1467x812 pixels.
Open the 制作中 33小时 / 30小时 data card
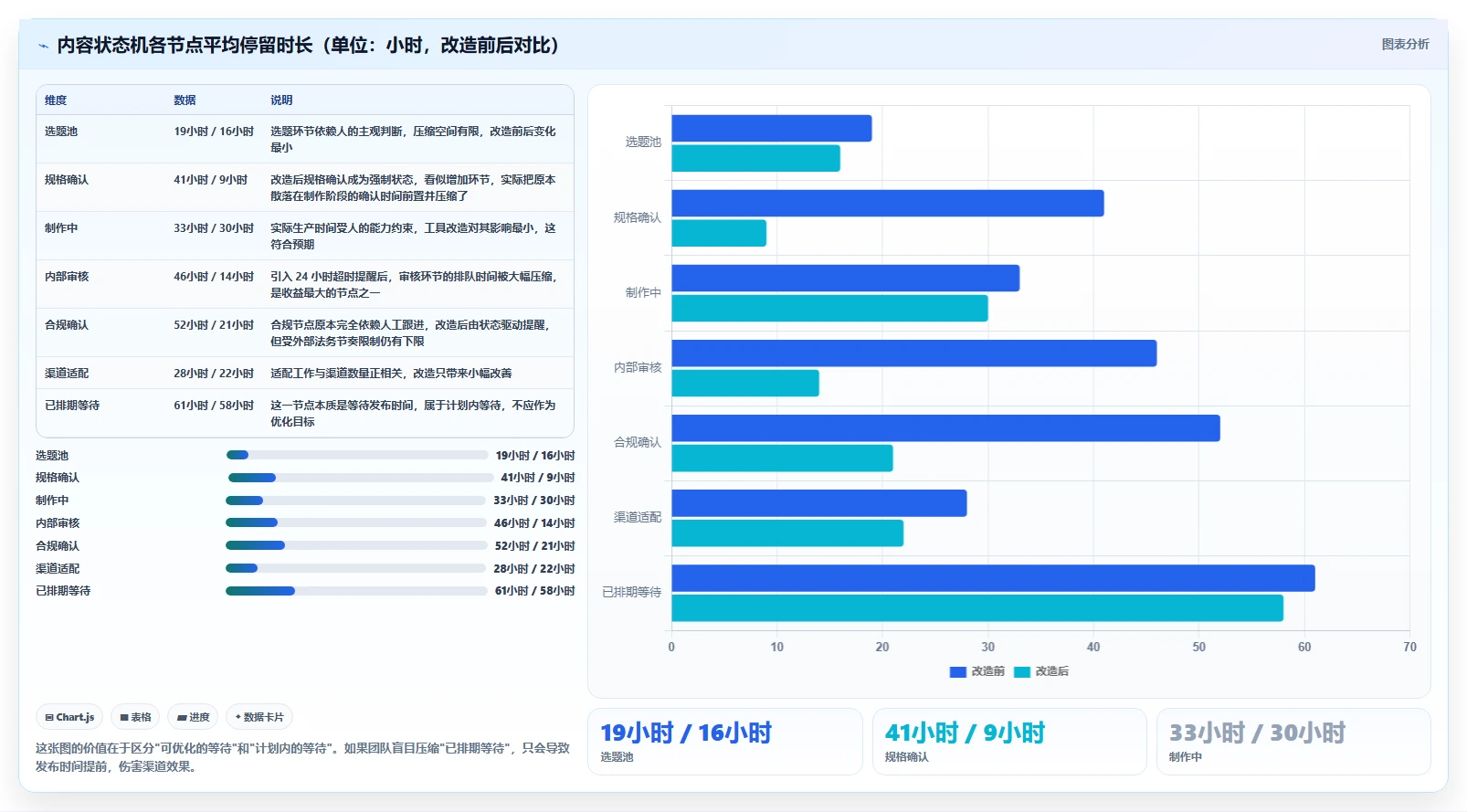pyautogui.click(x=1293, y=742)
